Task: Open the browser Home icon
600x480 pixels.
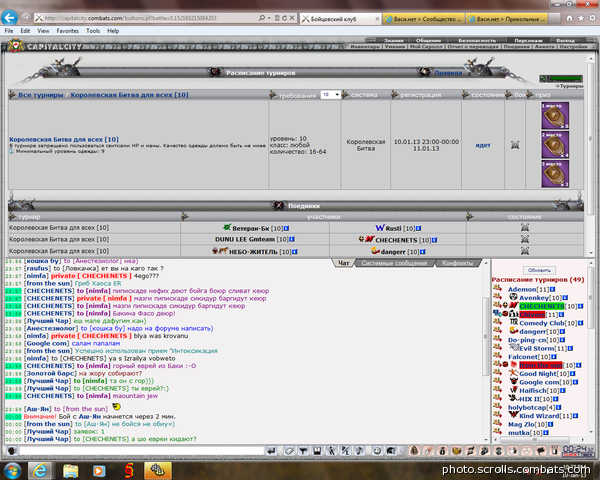Action: [569, 18]
